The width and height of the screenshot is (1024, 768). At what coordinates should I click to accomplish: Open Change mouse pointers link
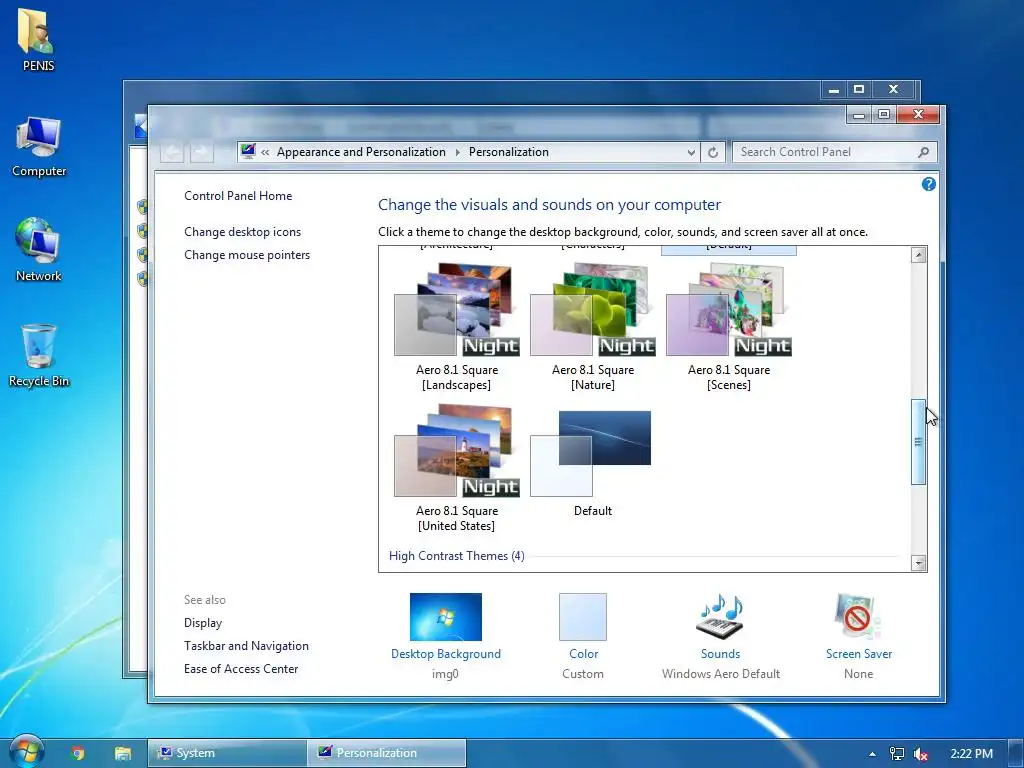(247, 255)
